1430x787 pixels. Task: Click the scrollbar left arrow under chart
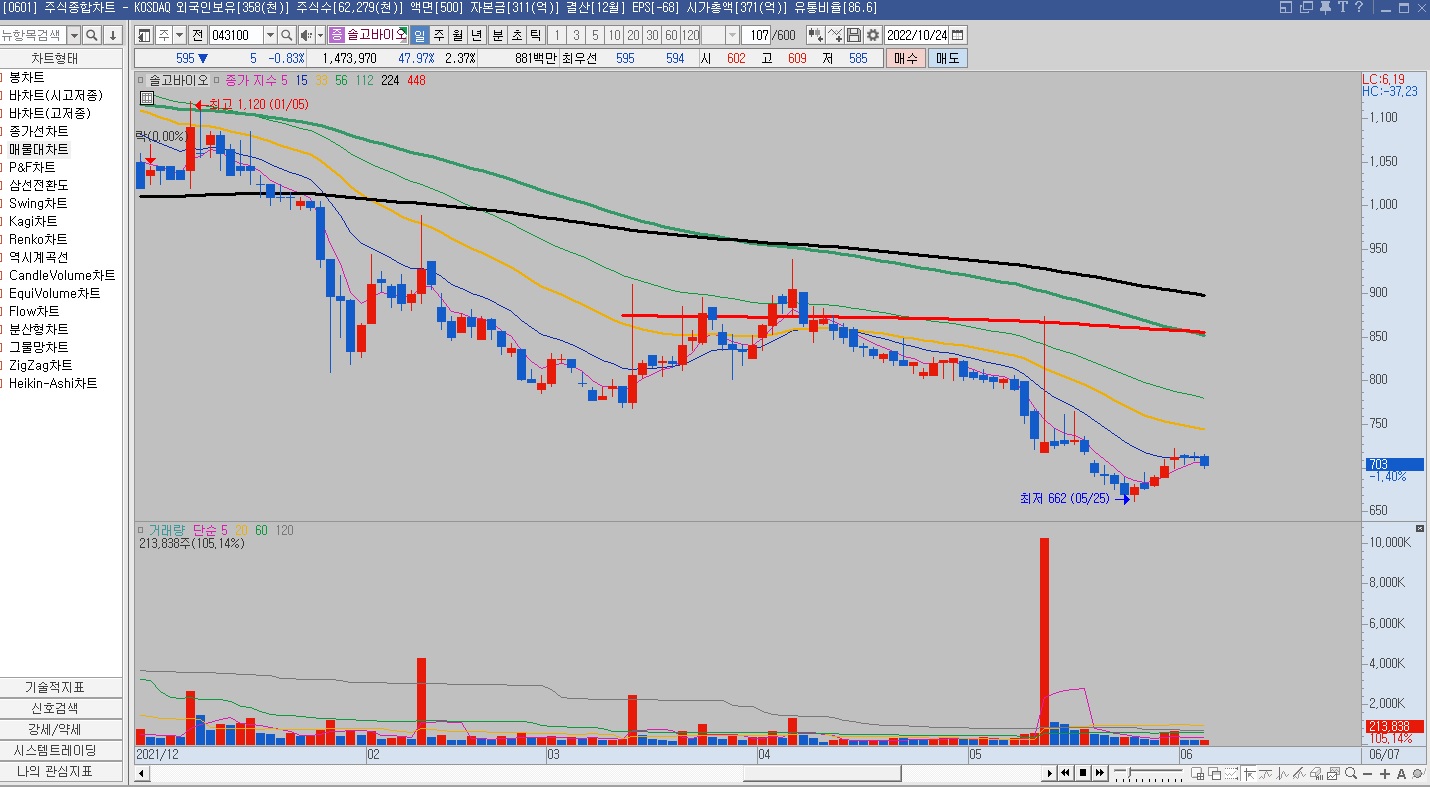coord(141,773)
